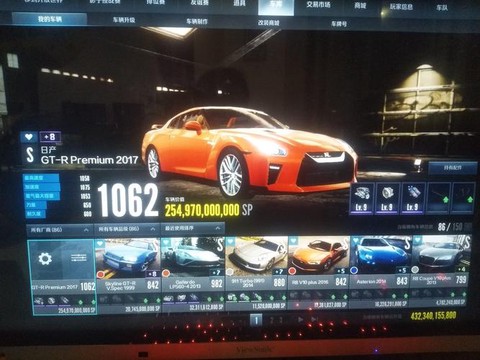Click the rating 842 on Skyline GT-R card
Screen dimensions: 480x360
tap(153, 285)
